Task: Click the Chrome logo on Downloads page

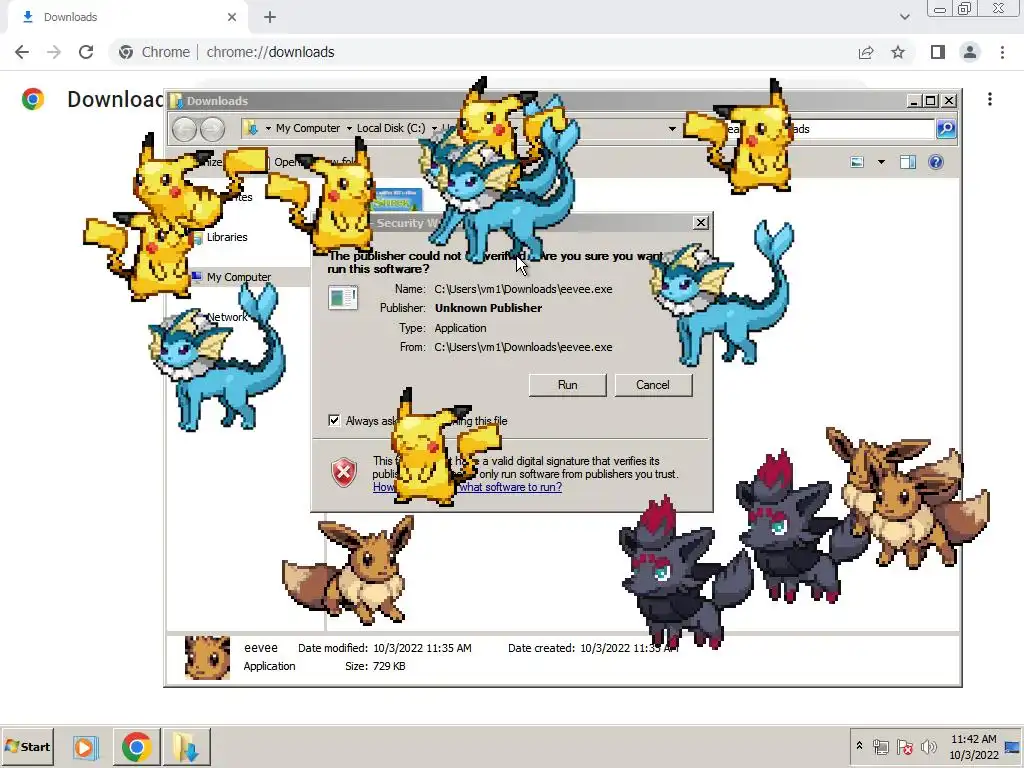Action: (x=33, y=99)
